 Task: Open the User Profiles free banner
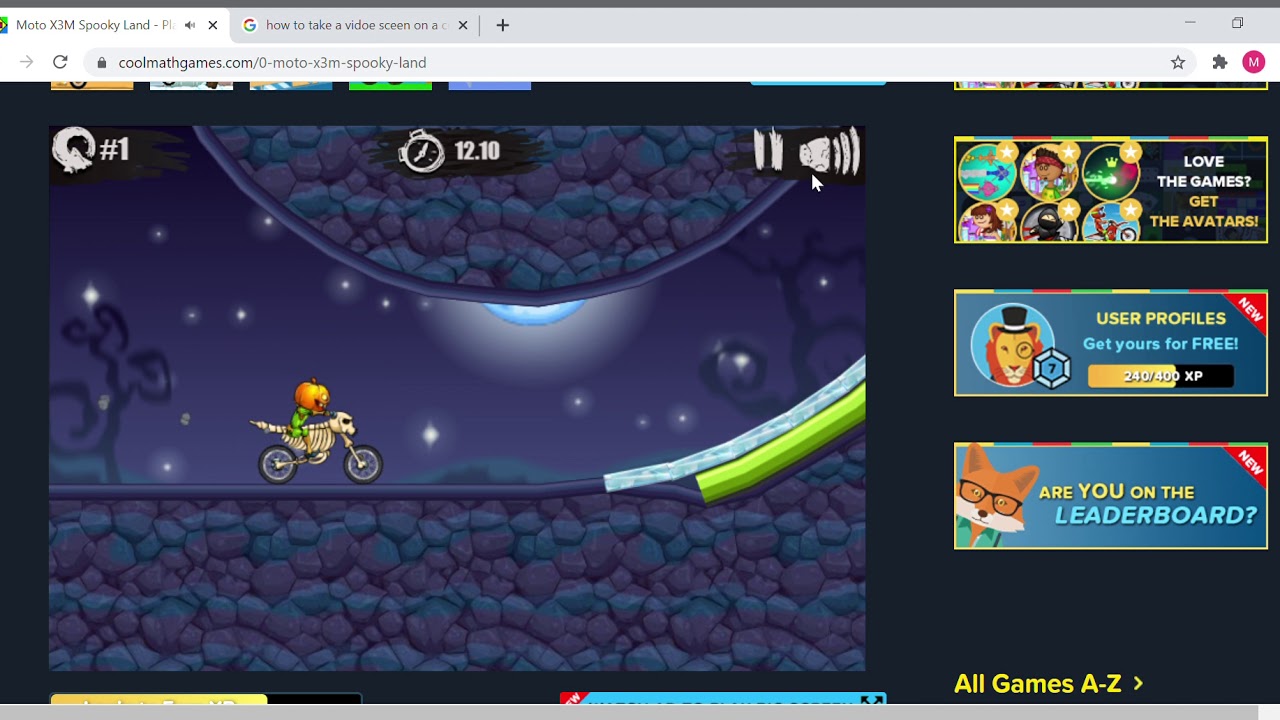pyautogui.click(x=1111, y=343)
